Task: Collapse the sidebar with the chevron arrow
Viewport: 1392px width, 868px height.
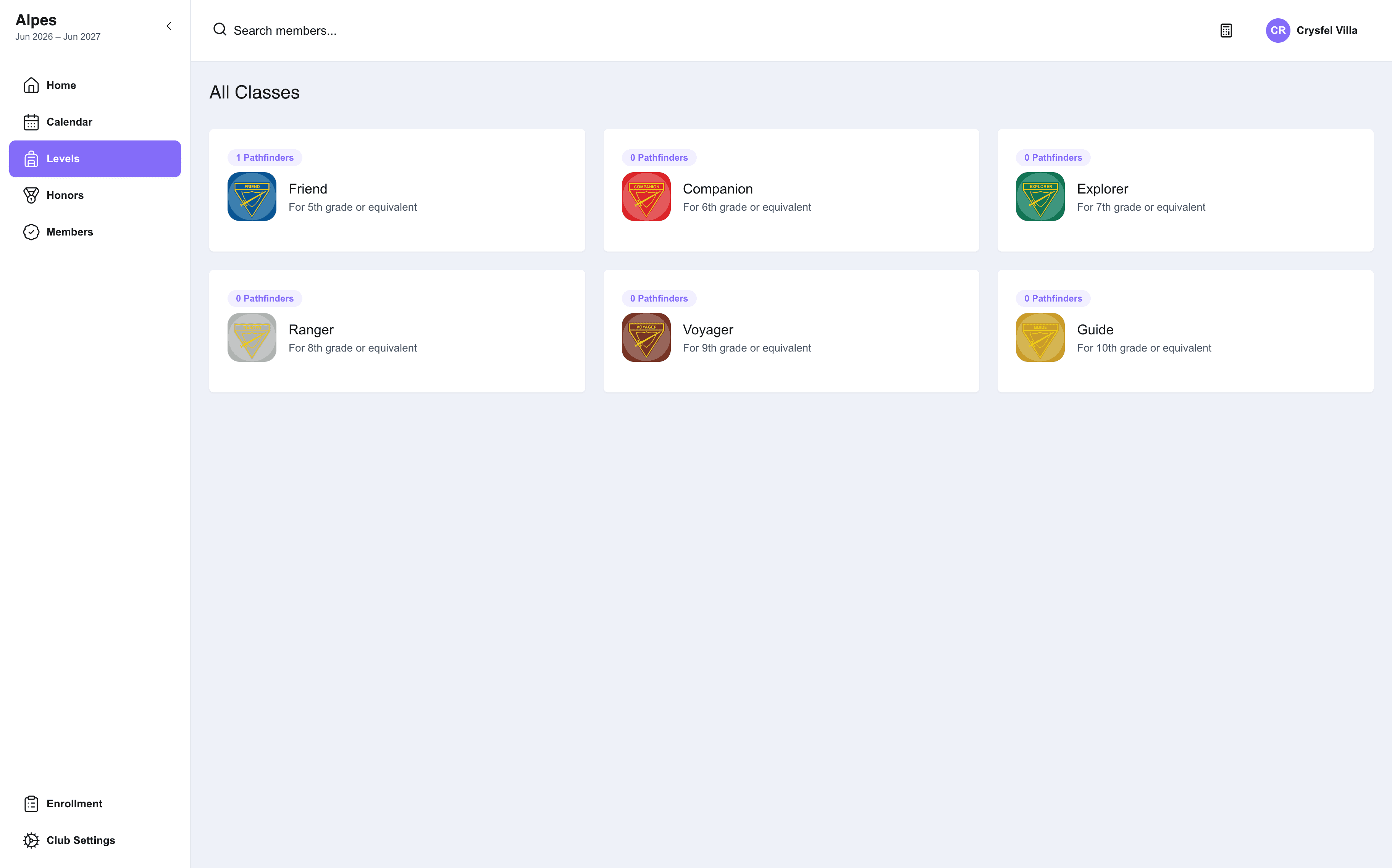Action: (x=169, y=26)
